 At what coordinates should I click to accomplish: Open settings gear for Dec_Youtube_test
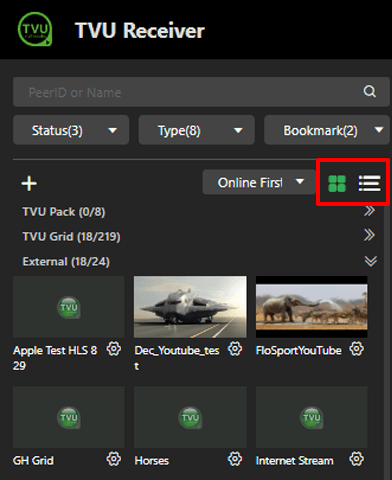(x=235, y=349)
